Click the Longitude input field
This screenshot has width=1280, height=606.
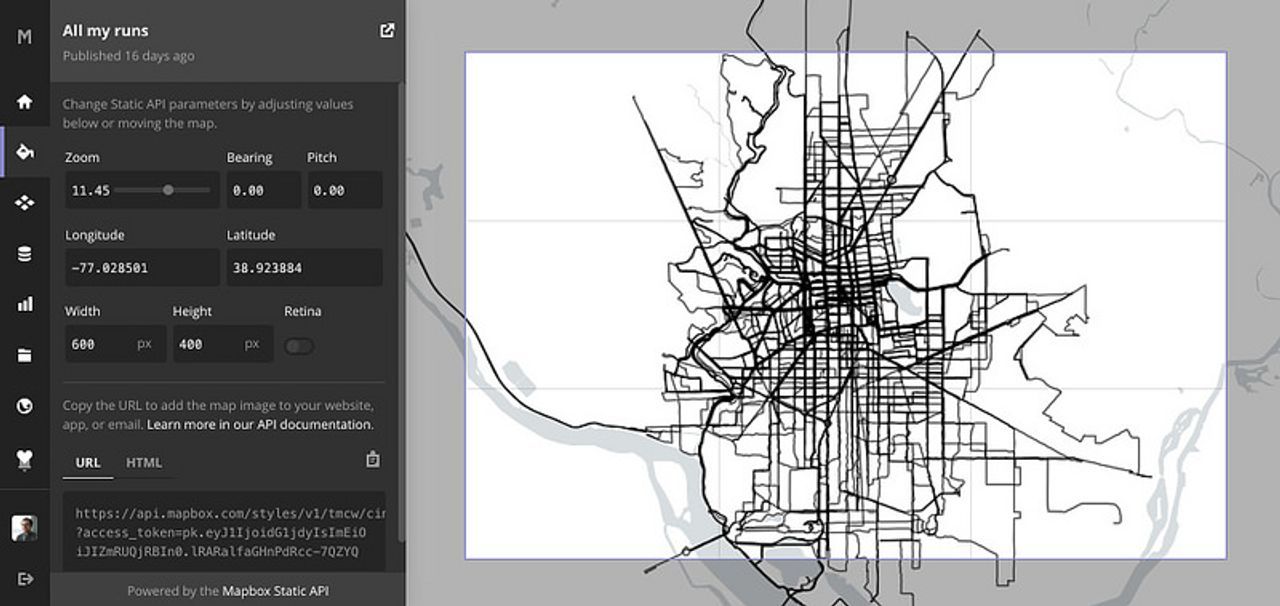coord(141,268)
